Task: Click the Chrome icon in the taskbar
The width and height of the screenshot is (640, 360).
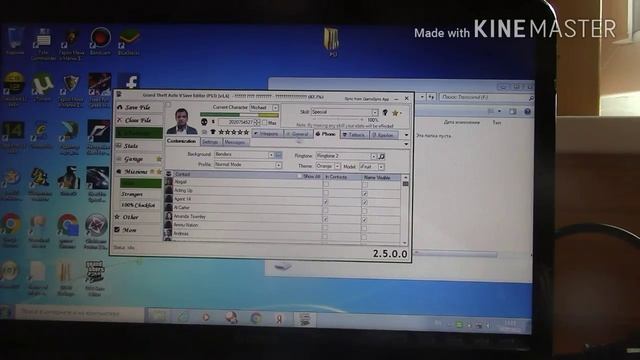Action: (256, 318)
